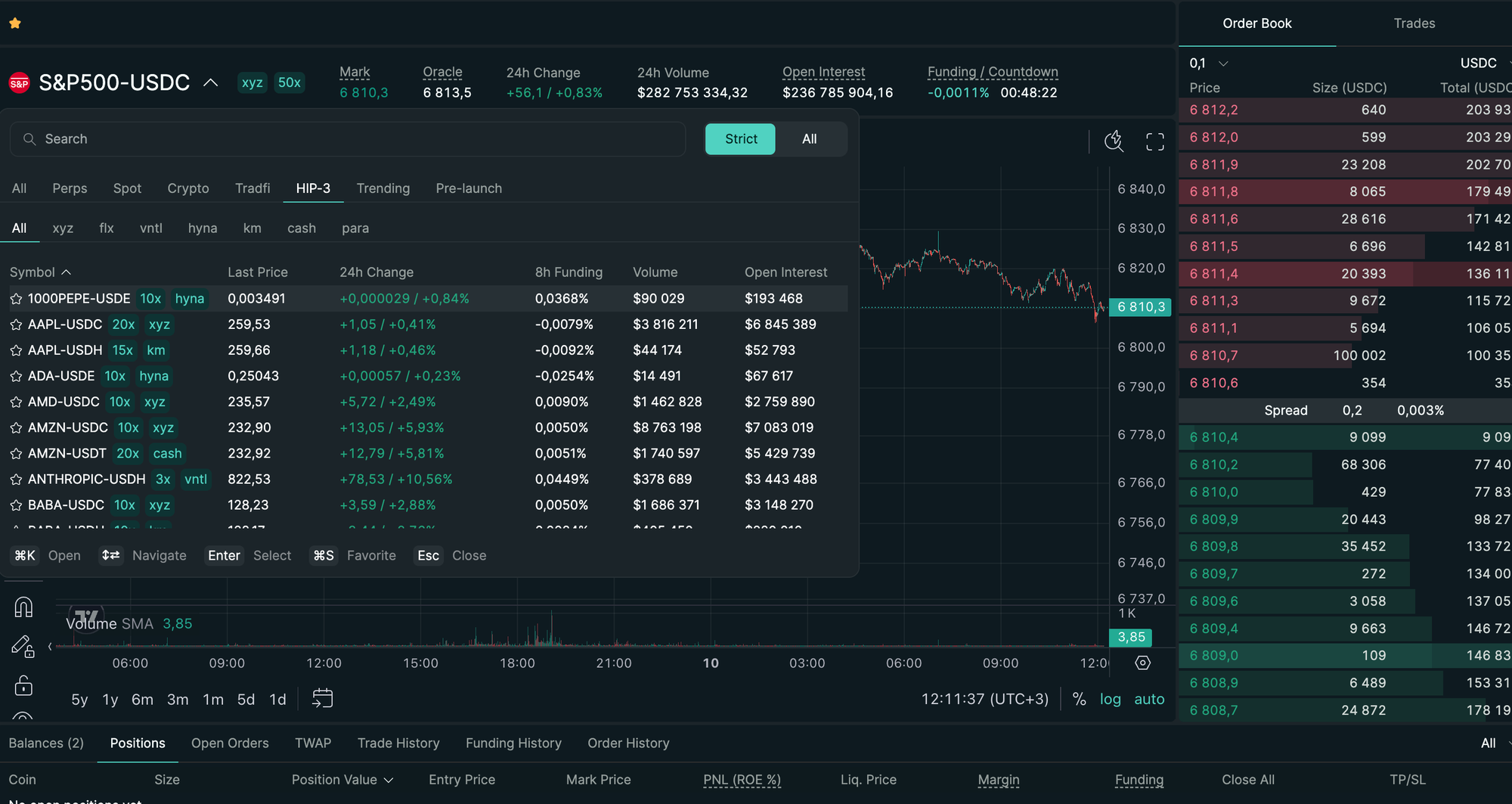Sort market list by 8h Funding

569,272
